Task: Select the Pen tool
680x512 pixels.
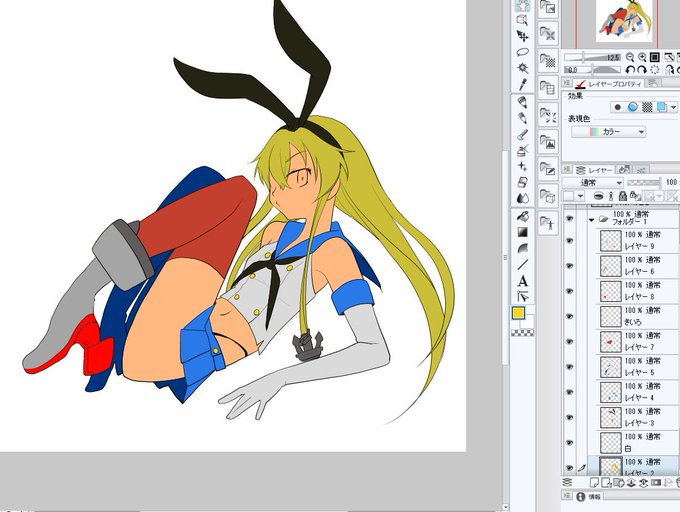Action: click(x=523, y=102)
